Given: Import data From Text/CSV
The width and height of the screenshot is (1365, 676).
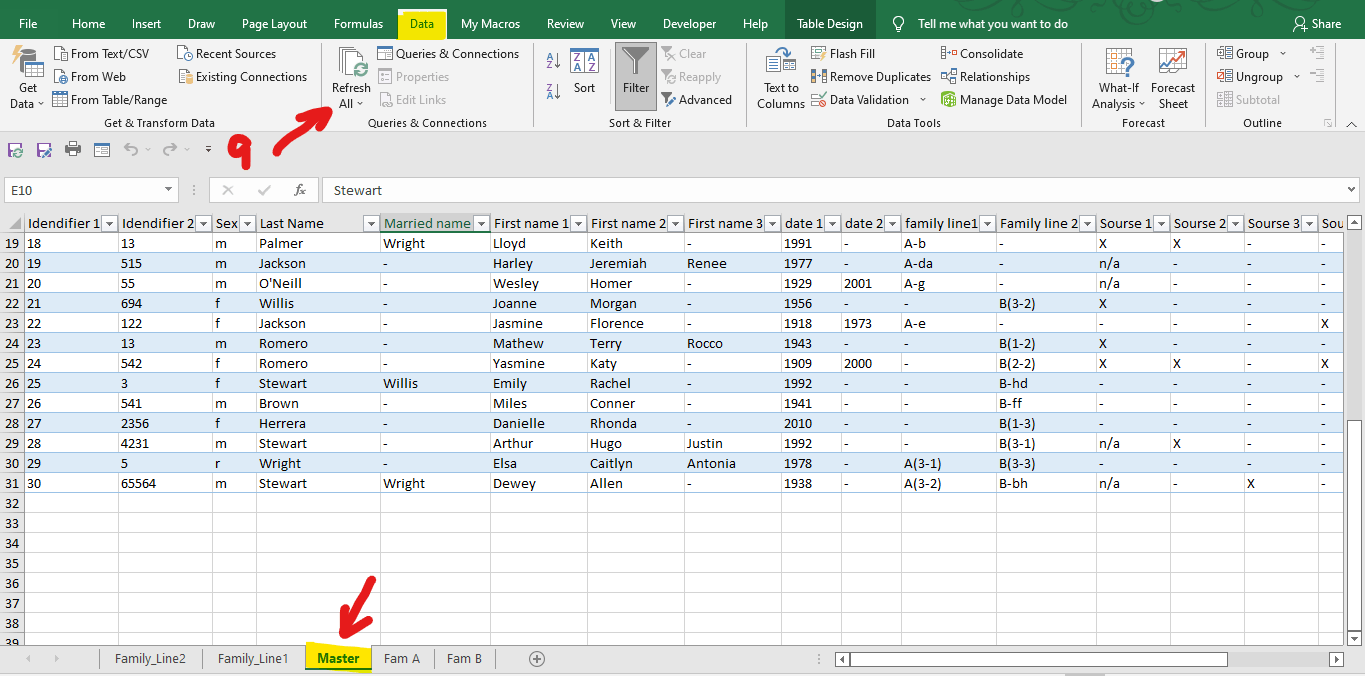Looking at the screenshot, I should [100, 54].
